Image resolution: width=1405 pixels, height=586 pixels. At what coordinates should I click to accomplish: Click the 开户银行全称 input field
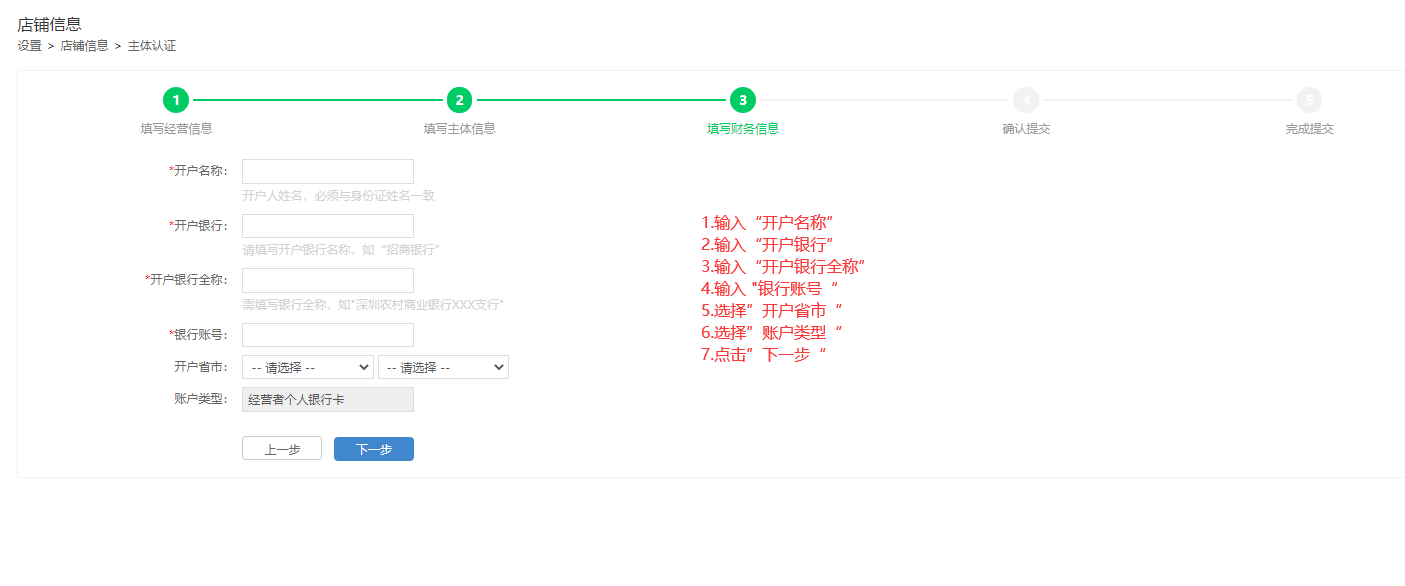[327, 280]
